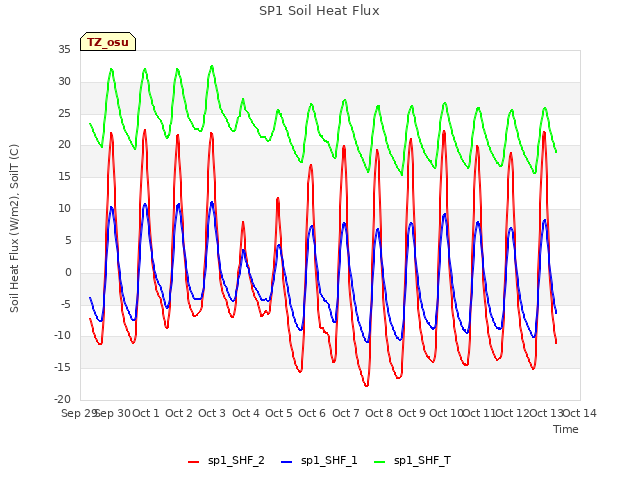The width and height of the screenshot is (640, 480).
Task: Click the red sp1_SHF_2 legend swatch
Action: pyautogui.click(x=193, y=462)
